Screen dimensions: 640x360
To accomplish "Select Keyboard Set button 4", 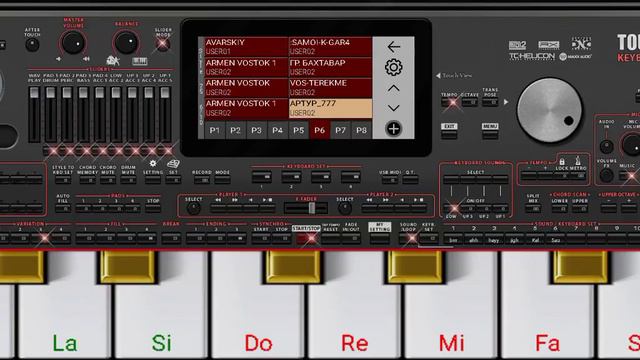I will (x=351, y=177).
